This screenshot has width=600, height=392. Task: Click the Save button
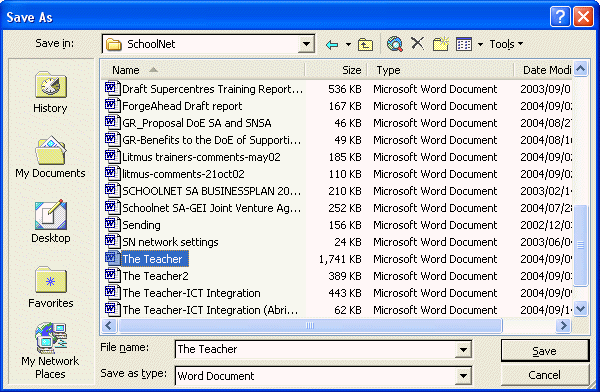pos(545,351)
